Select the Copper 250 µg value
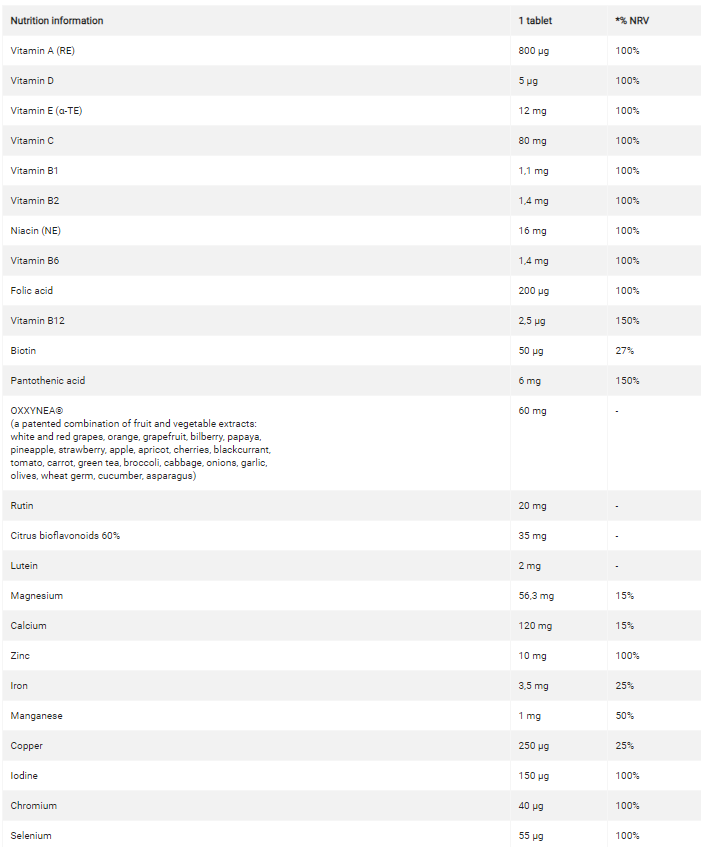This screenshot has height=847, width=701. (533, 746)
